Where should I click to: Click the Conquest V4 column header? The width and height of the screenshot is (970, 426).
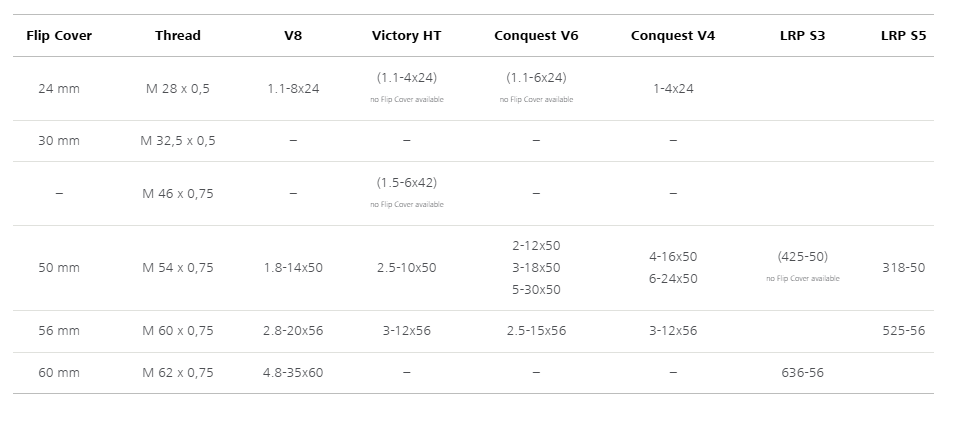[x=672, y=36]
